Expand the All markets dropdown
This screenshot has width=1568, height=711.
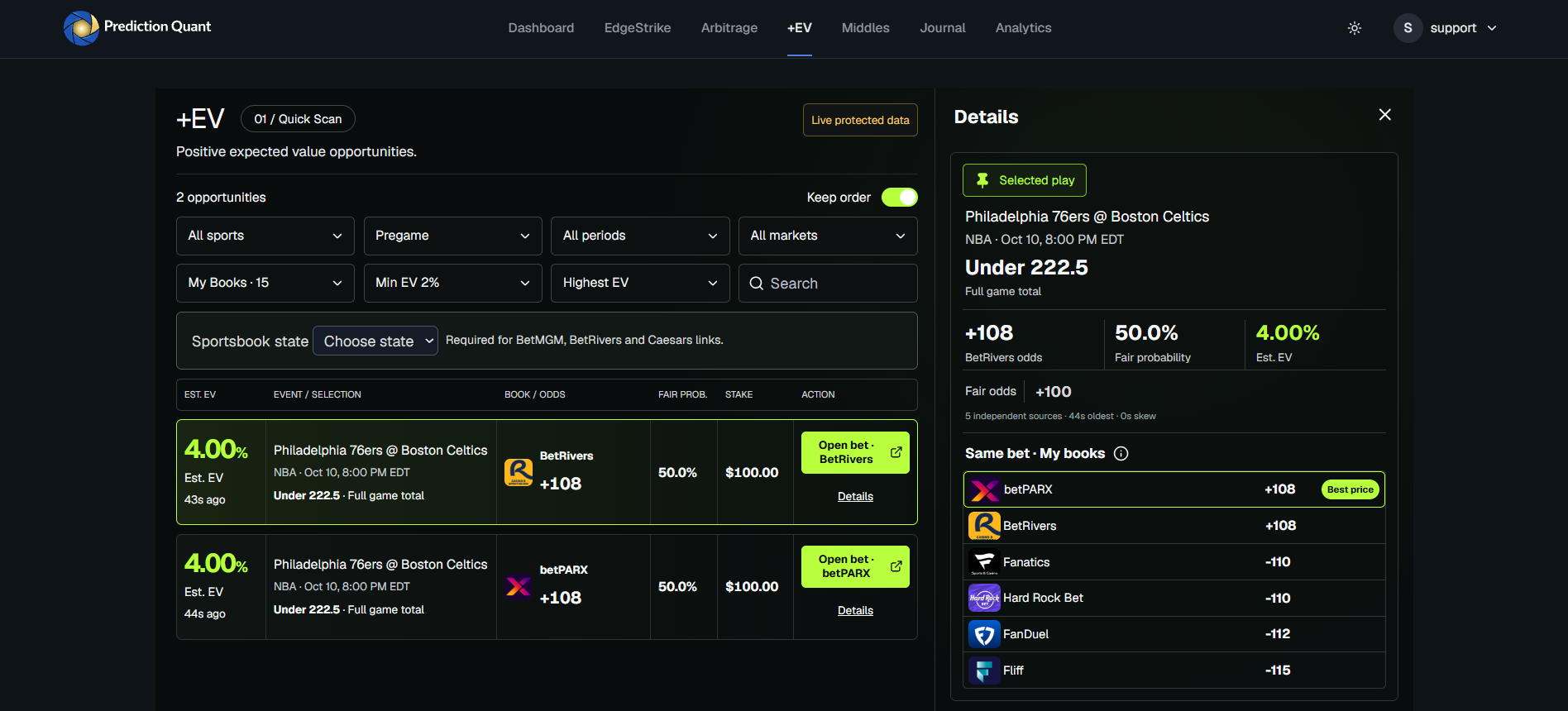click(828, 236)
